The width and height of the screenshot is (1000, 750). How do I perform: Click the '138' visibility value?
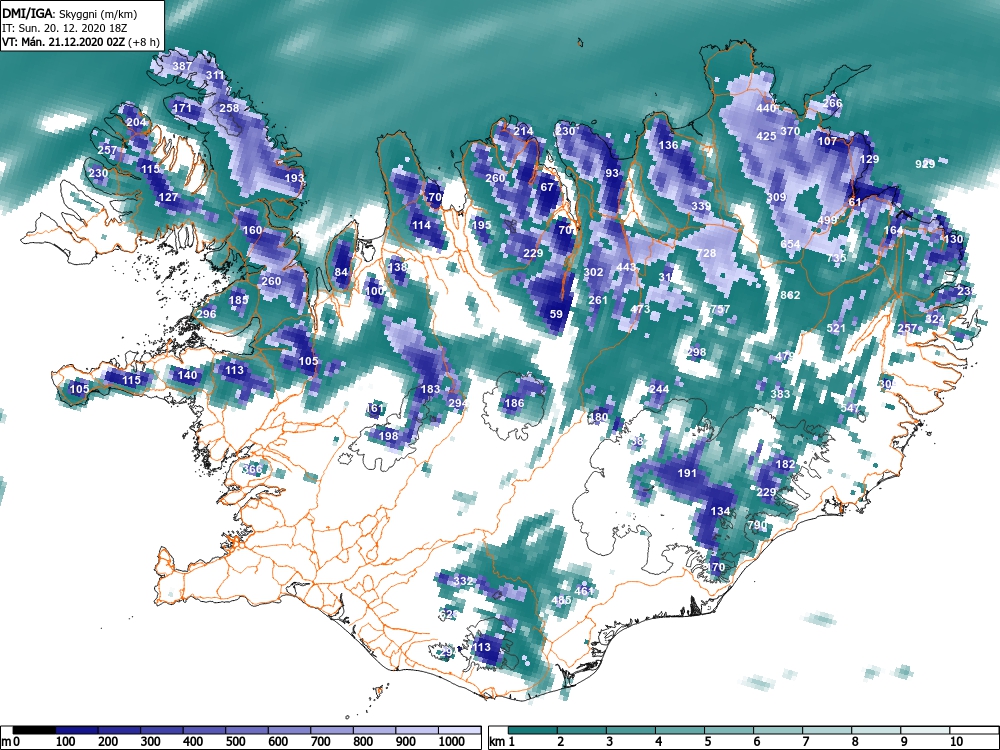coord(397,267)
